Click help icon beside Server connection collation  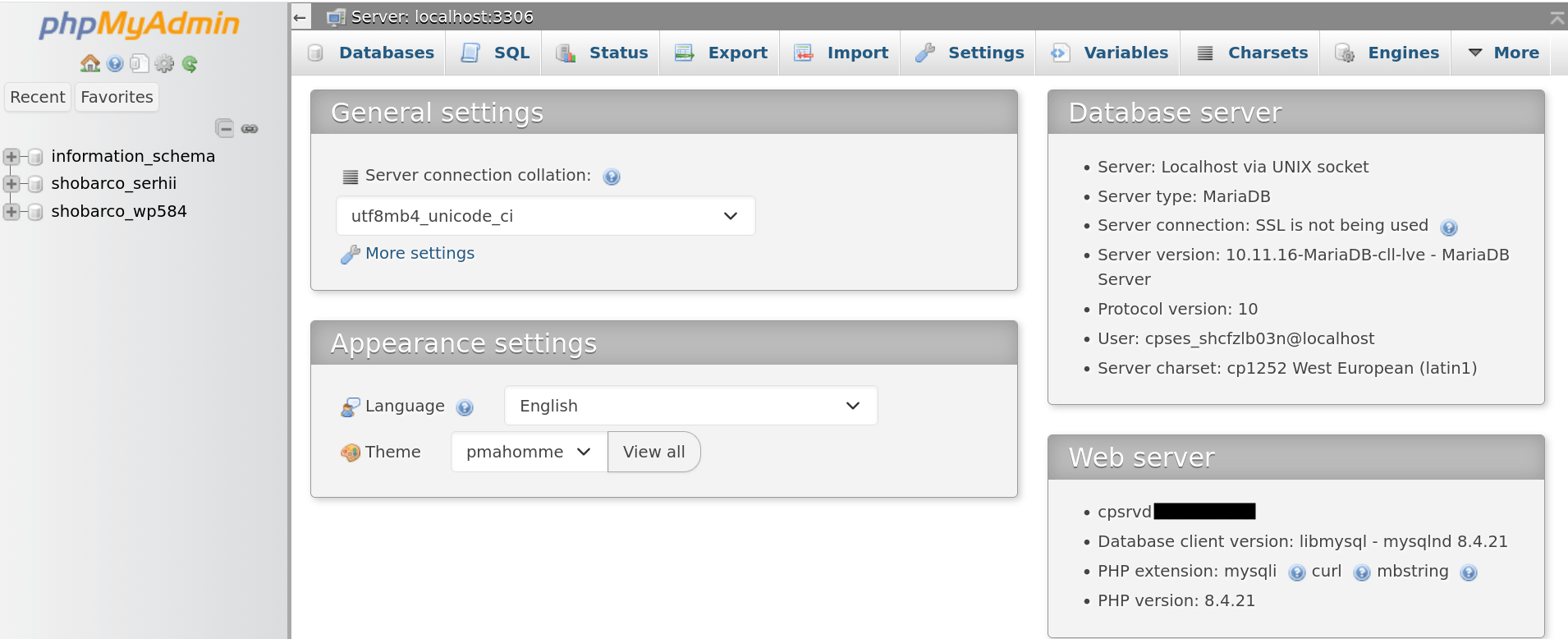(612, 177)
